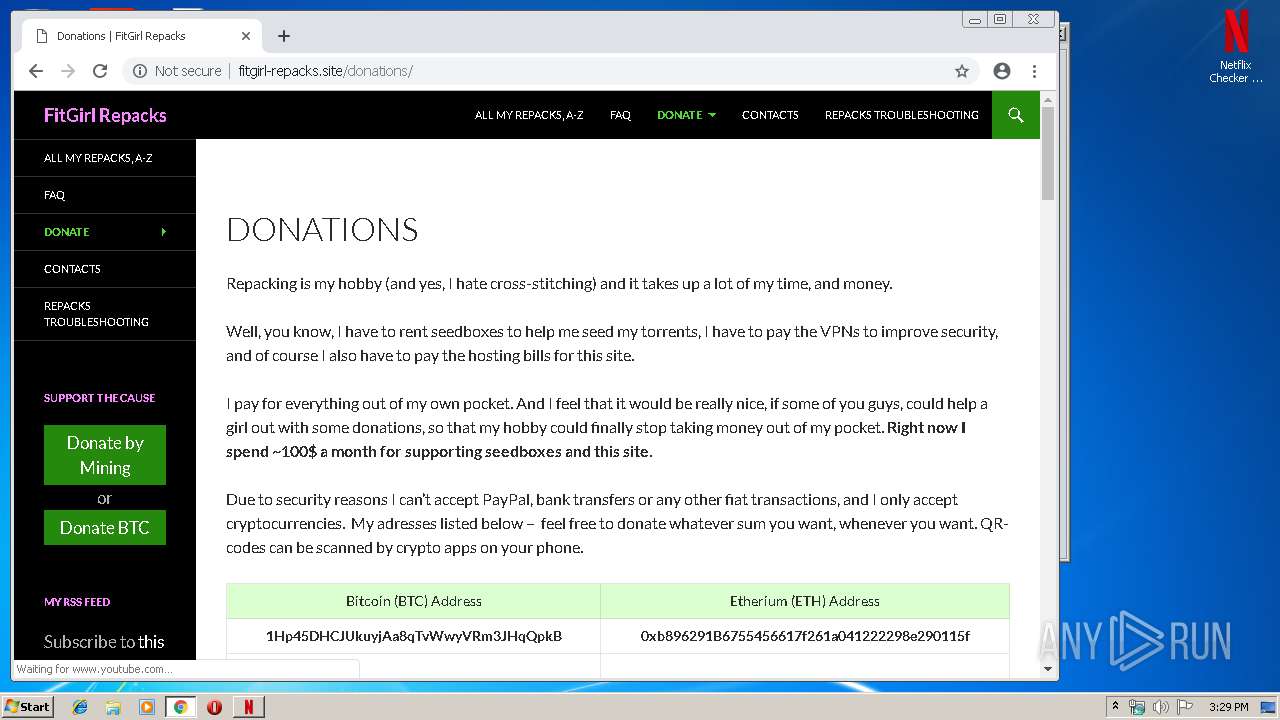Open FAQ in the top navigation

(620, 115)
